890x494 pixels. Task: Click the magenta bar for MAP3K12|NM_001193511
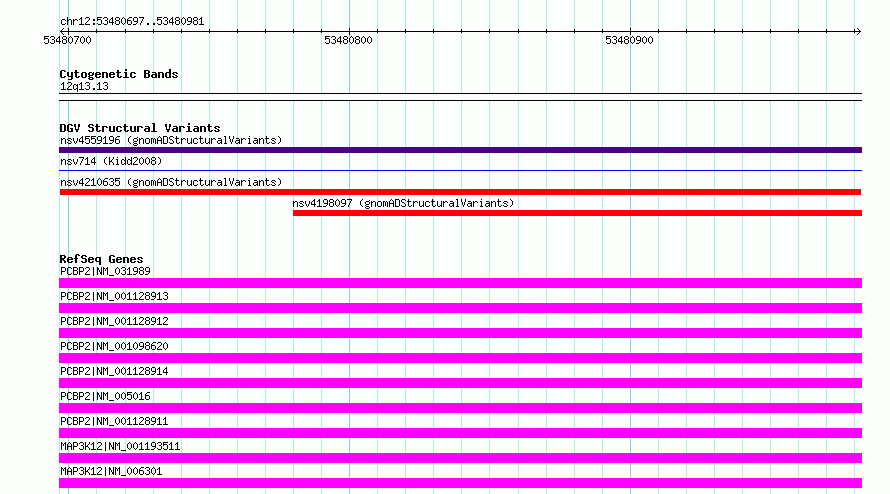460,458
